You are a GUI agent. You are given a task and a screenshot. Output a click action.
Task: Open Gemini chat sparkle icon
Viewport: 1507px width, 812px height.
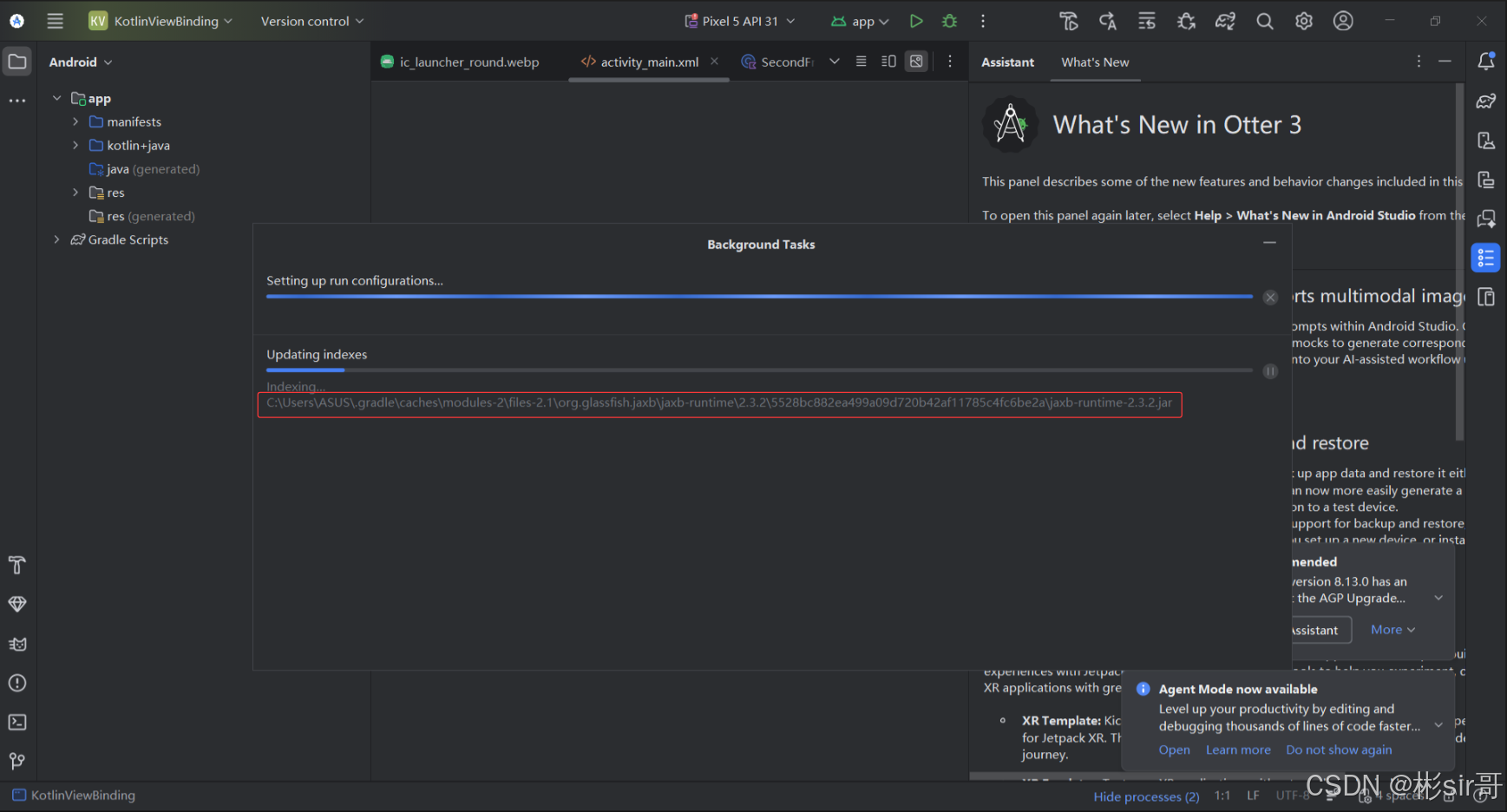click(x=1486, y=219)
